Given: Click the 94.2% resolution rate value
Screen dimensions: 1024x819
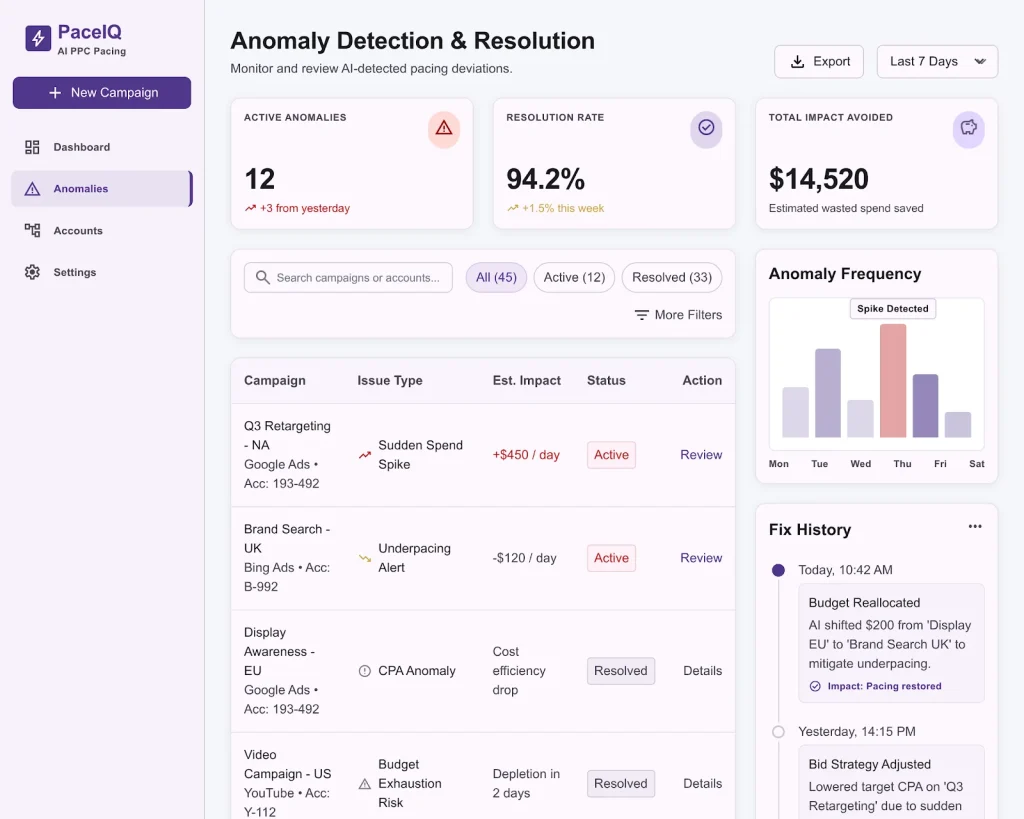Looking at the screenshot, I should pyautogui.click(x=545, y=179).
